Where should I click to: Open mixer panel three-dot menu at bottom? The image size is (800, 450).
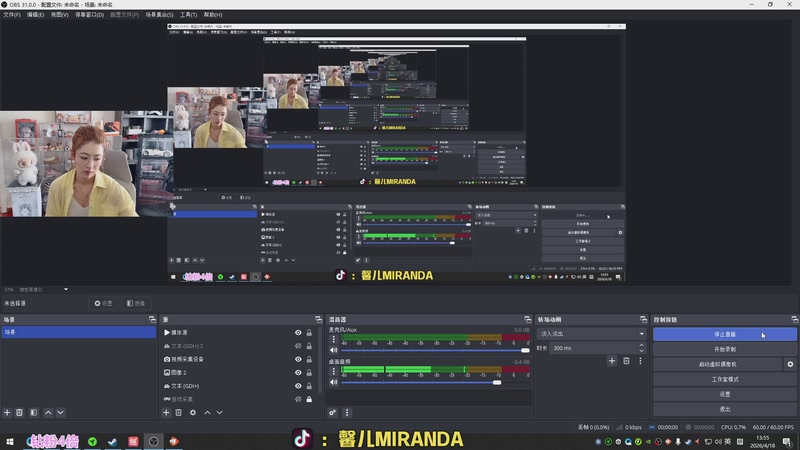(347, 412)
